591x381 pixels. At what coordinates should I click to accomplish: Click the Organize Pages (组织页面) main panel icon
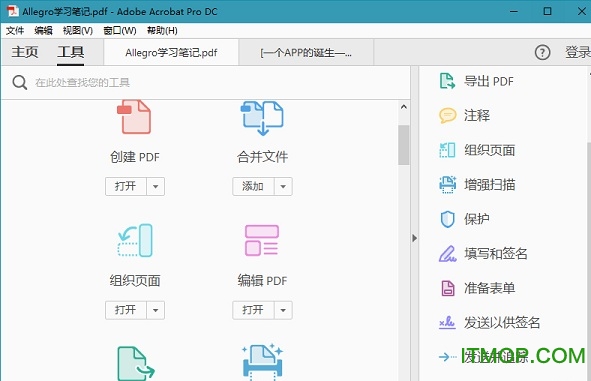click(x=135, y=240)
